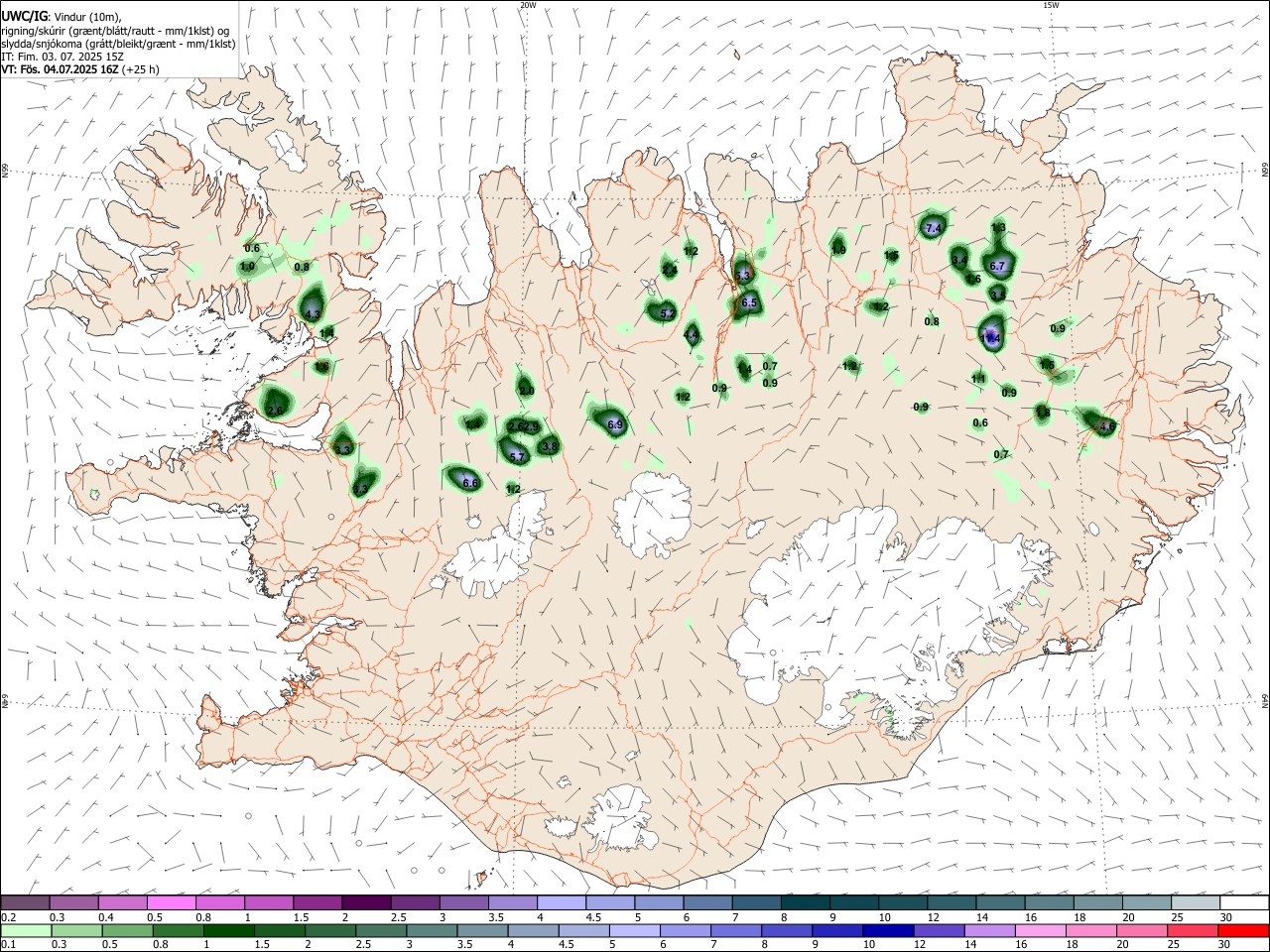
Task: Click the 2.0 precipitation value on the map
Action: tap(527, 391)
